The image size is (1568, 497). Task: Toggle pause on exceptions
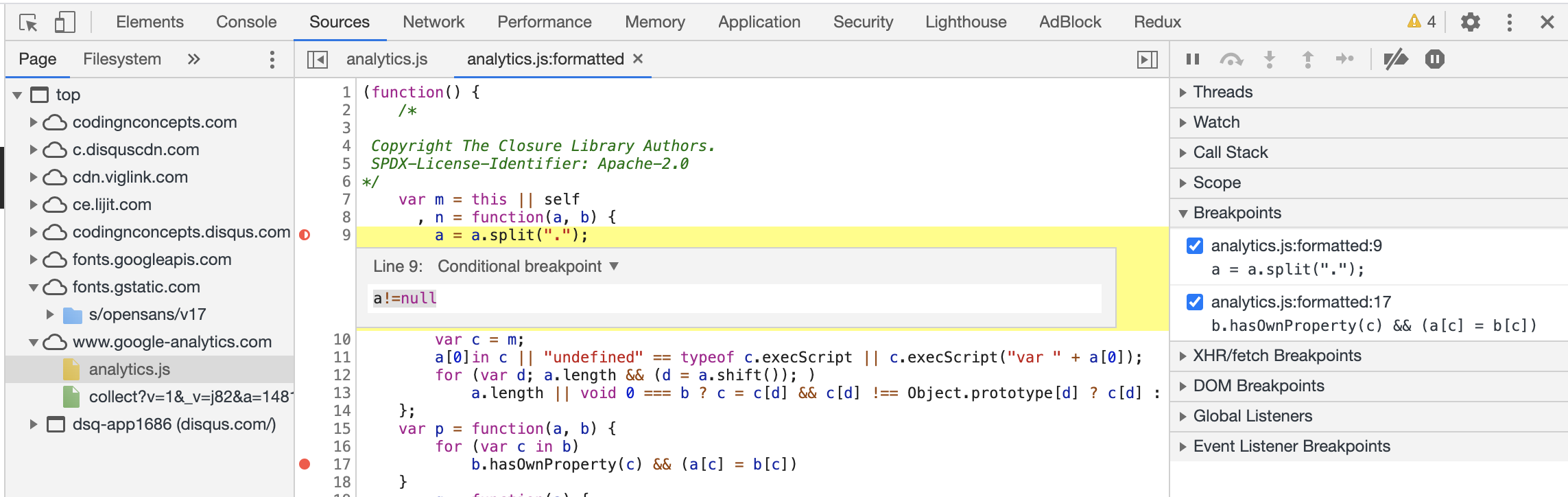1435,59
